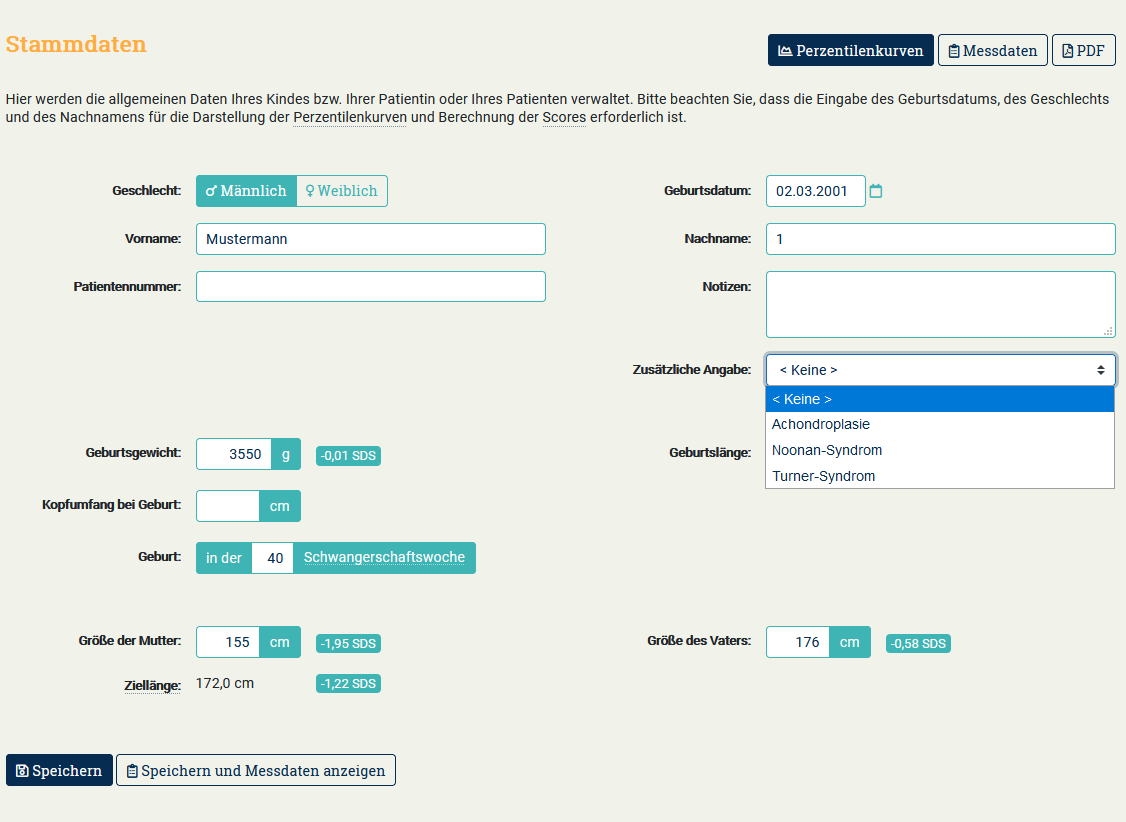Click the g unit addon of Geburtsgewicht

tap(286, 454)
